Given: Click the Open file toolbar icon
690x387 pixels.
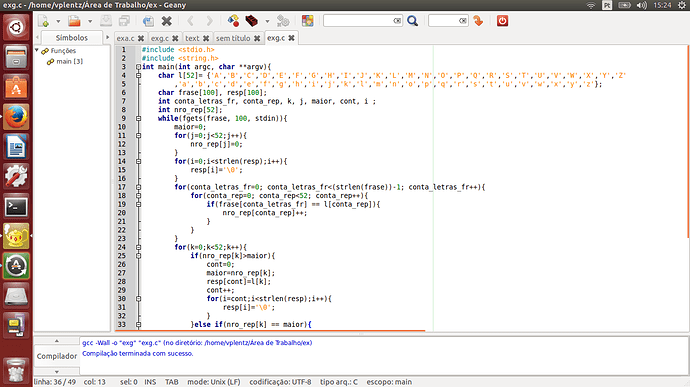Looking at the screenshot, I should 74,21.
